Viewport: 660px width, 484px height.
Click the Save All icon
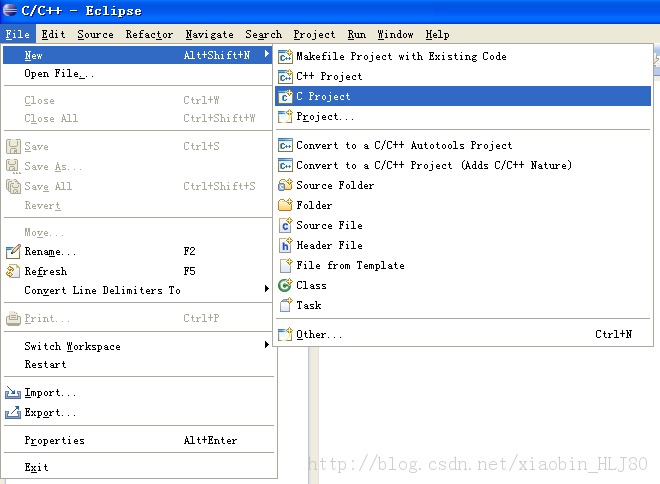click(x=13, y=186)
